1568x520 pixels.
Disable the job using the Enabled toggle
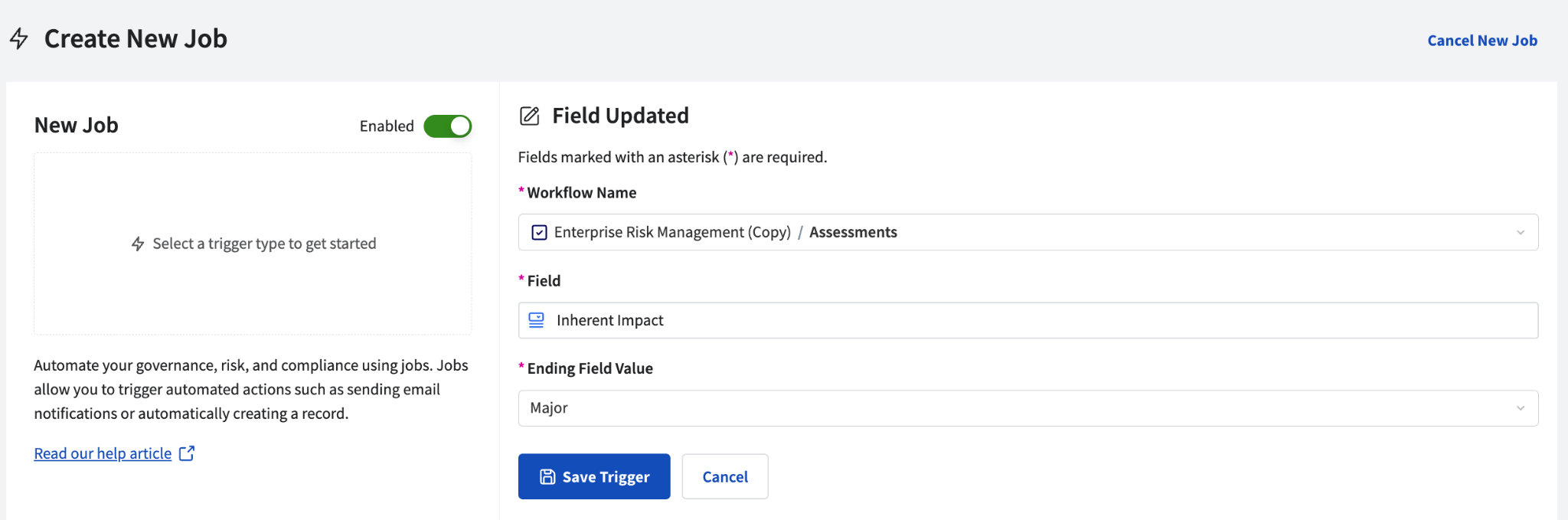448,126
